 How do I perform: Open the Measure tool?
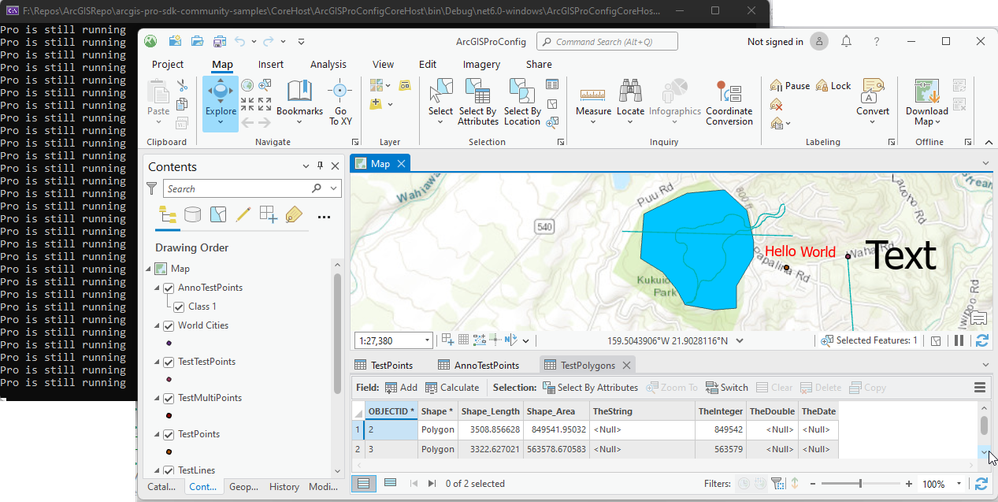(593, 99)
